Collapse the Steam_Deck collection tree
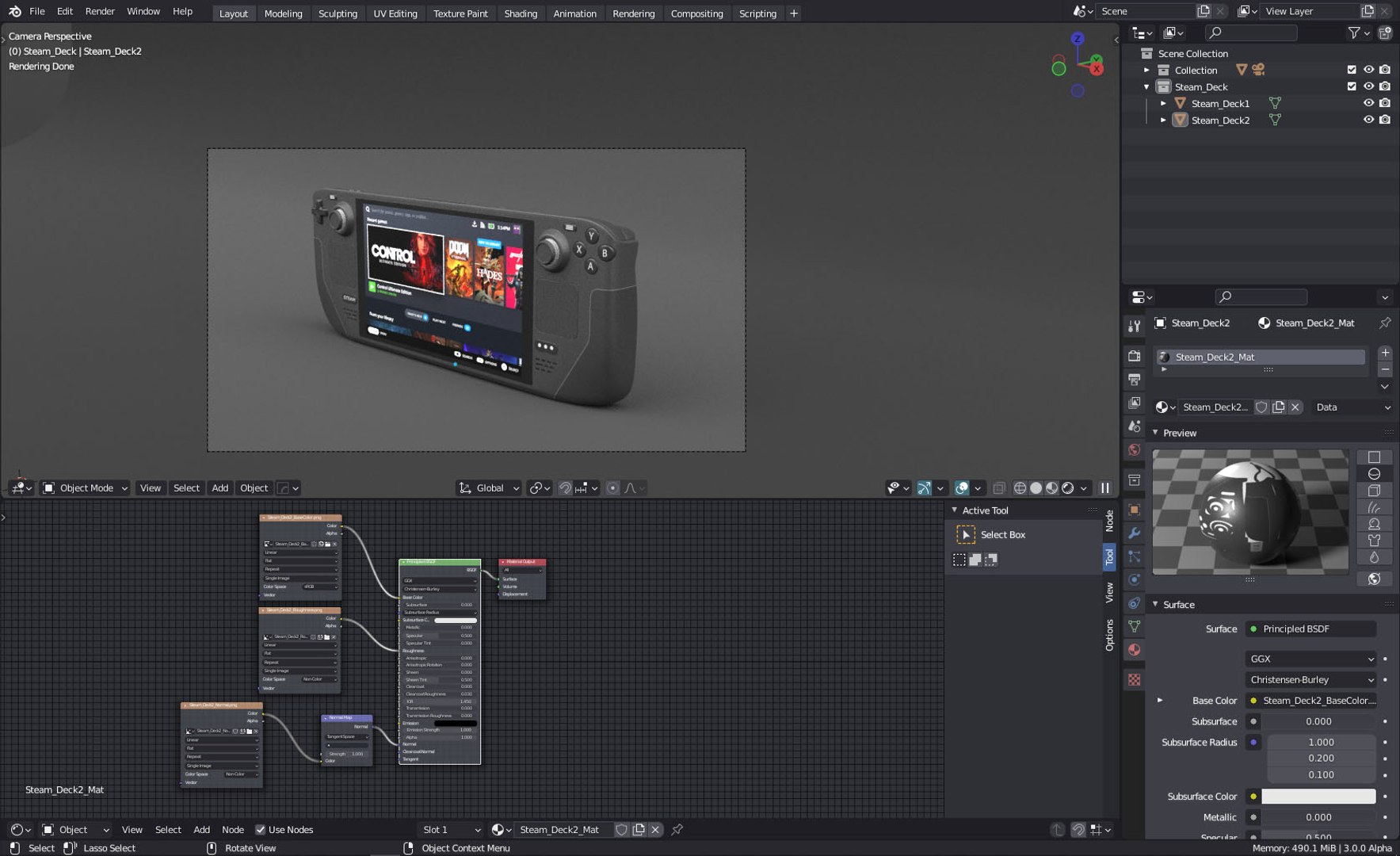Screen dimensions: 1400x856 tap(1146, 86)
